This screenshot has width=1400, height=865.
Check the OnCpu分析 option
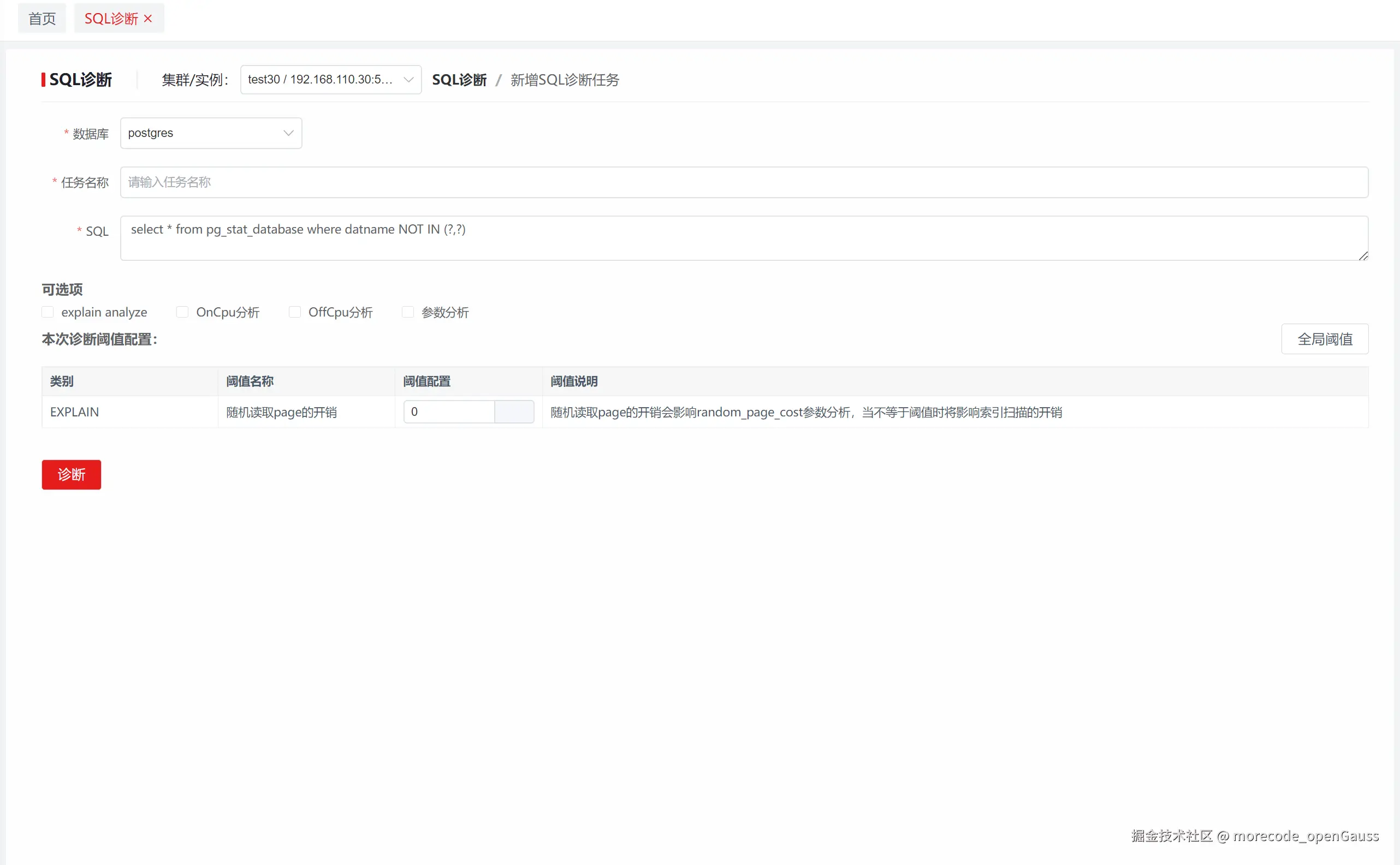pyautogui.click(x=182, y=312)
